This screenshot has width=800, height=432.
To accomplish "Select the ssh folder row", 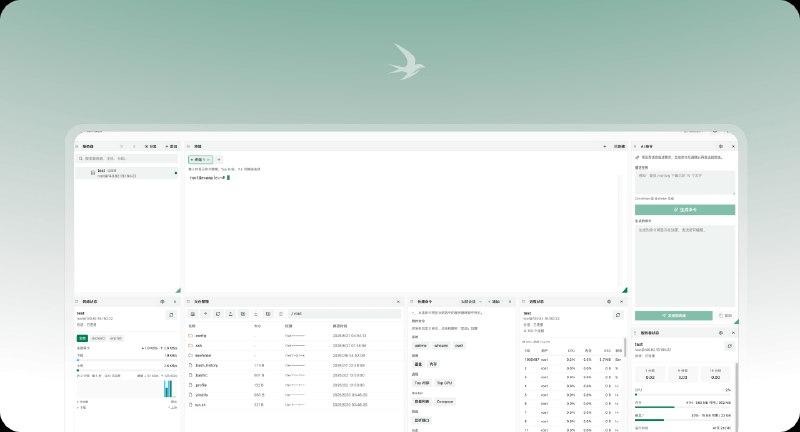I will pyautogui.click(x=294, y=345).
